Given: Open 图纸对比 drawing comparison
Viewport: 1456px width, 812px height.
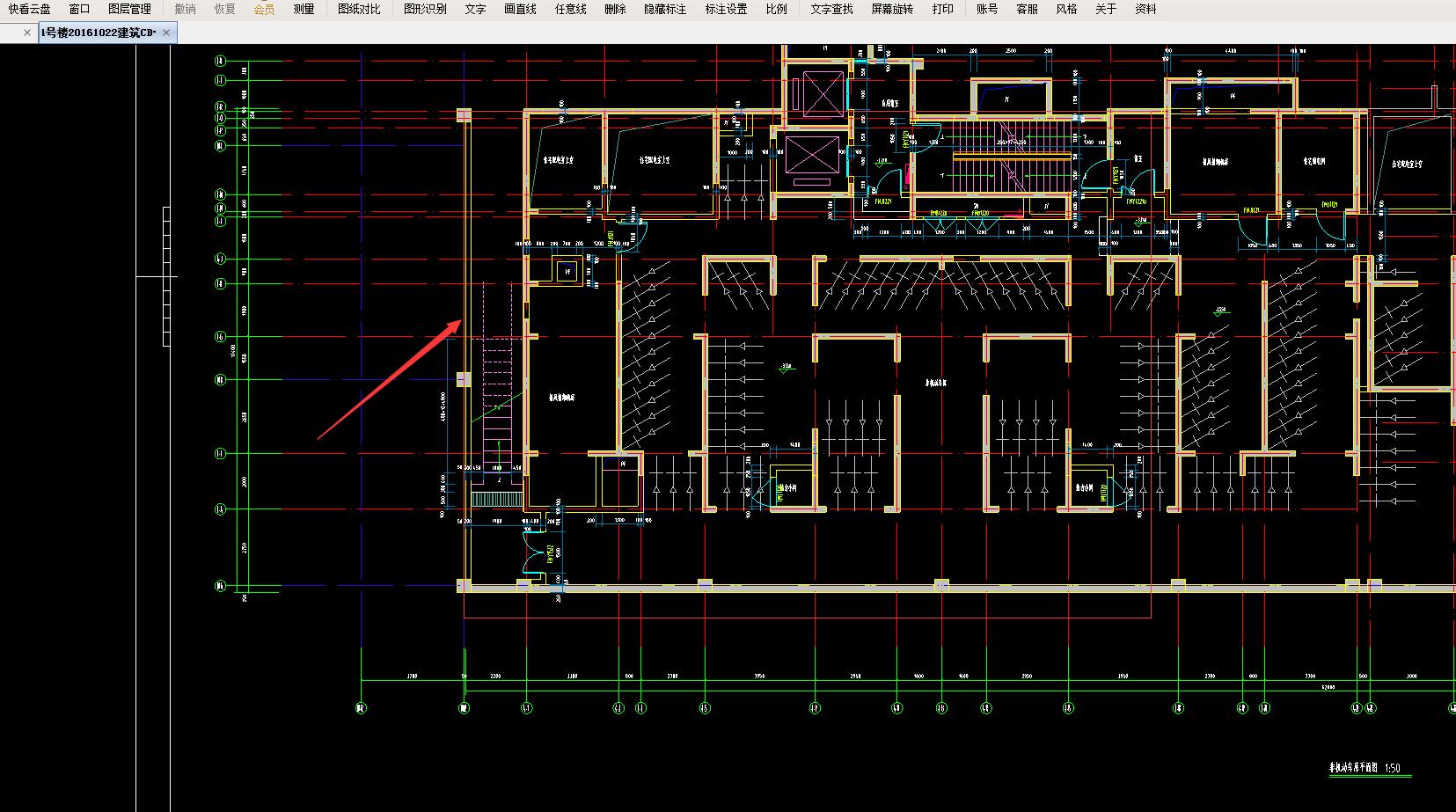Looking at the screenshot, I should click(x=359, y=9).
